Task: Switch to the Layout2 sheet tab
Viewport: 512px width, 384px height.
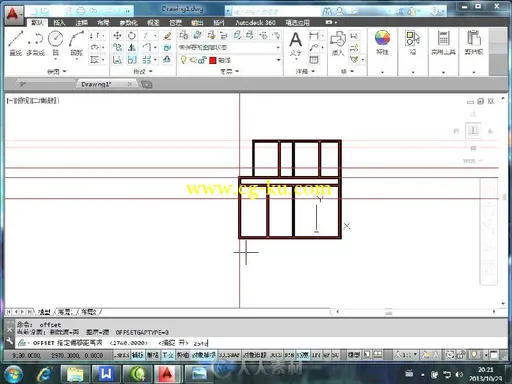Action: pos(89,312)
